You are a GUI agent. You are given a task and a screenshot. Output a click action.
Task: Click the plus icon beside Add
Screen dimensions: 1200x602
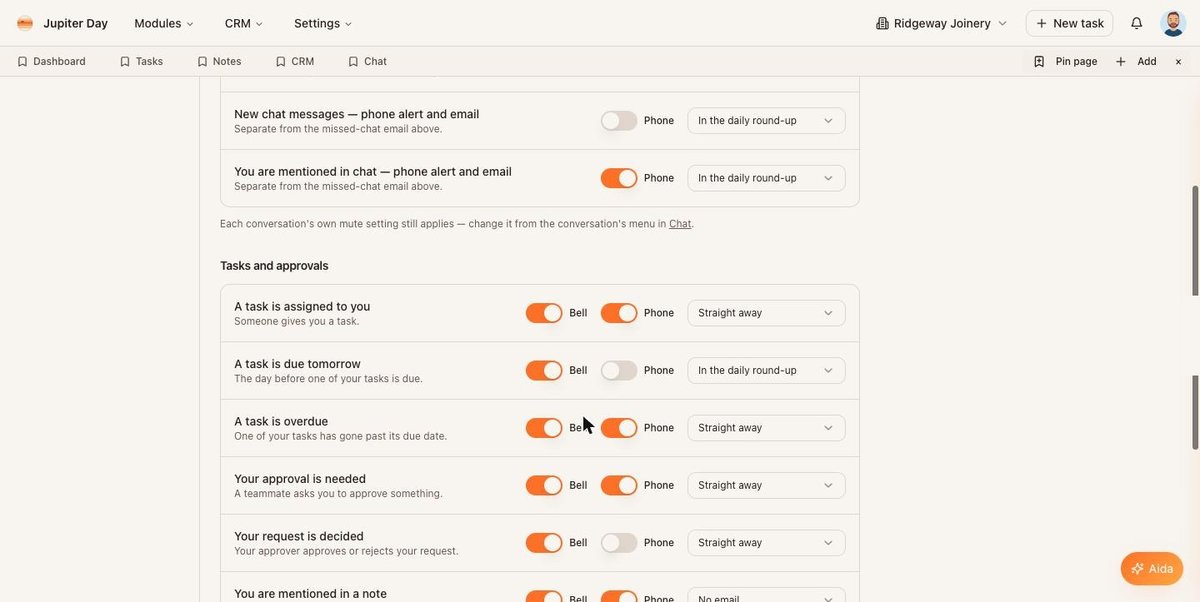click(1121, 61)
